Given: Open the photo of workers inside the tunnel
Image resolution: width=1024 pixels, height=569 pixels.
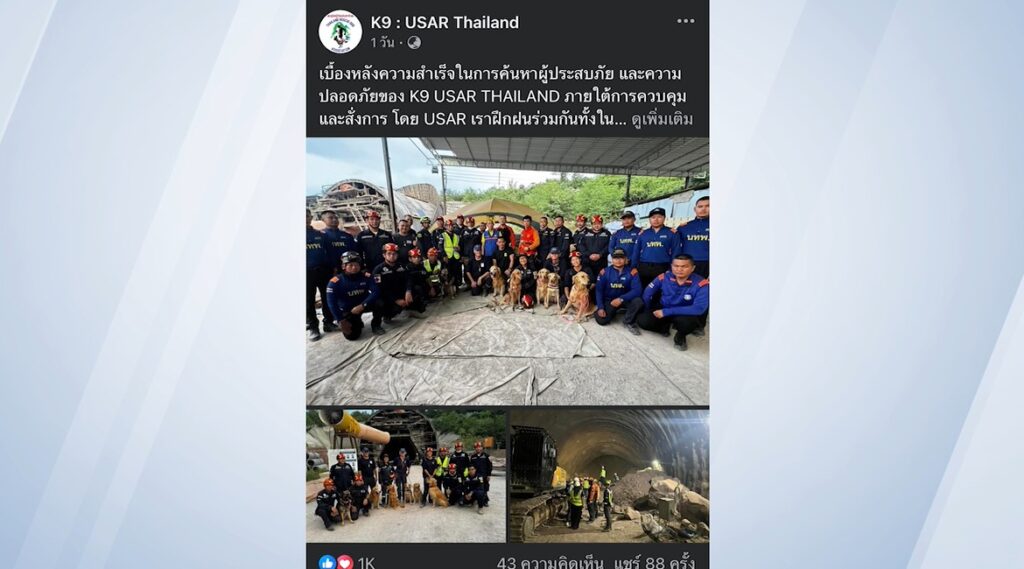Looking at the screenshot, I should tap(609, 476).
